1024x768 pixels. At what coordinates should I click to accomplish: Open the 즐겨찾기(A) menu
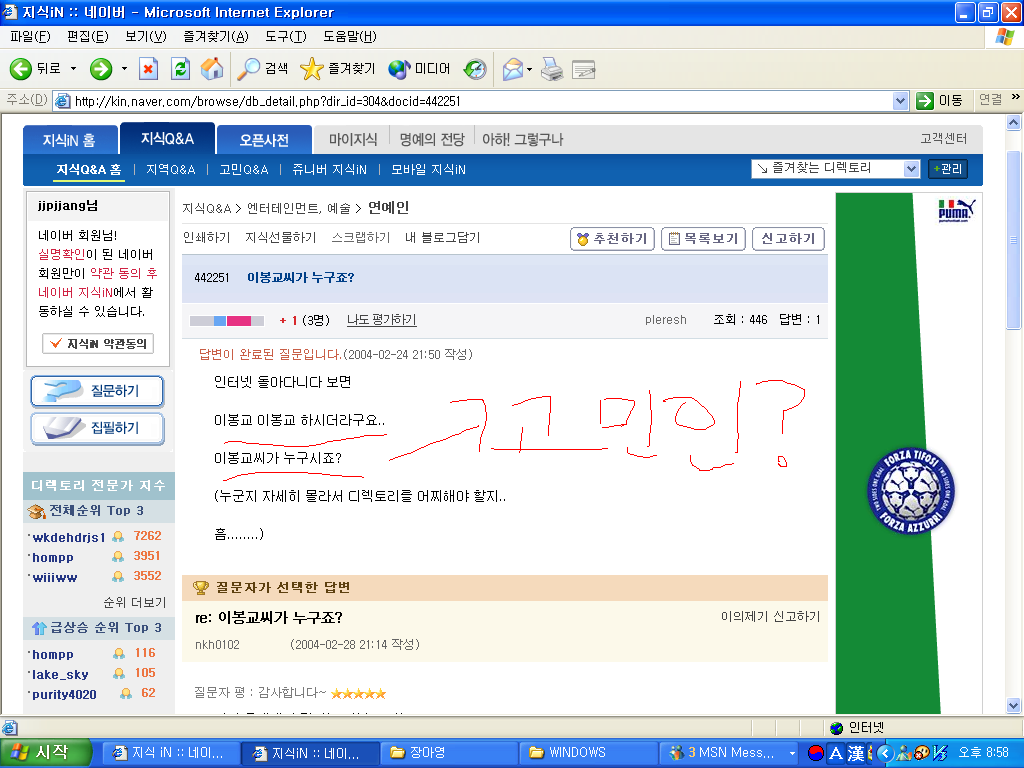[x=216, y=37]
